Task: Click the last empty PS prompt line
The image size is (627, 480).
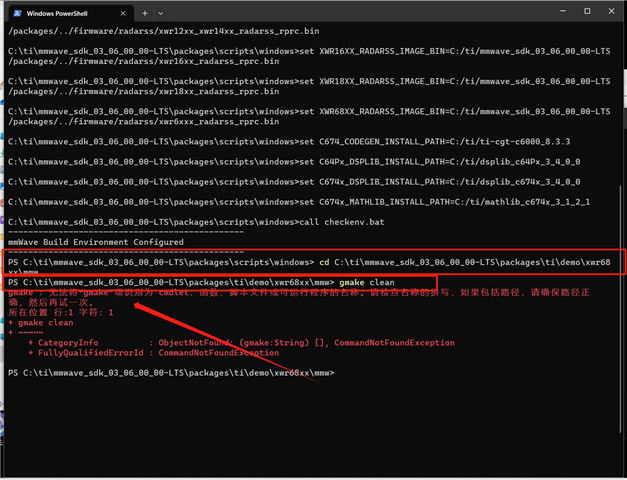Action: click(171, 373)
